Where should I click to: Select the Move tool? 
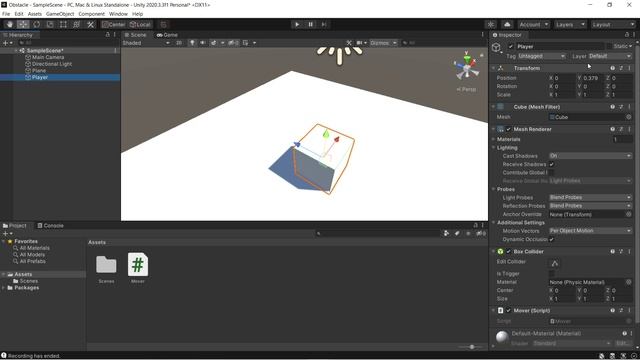23,24
